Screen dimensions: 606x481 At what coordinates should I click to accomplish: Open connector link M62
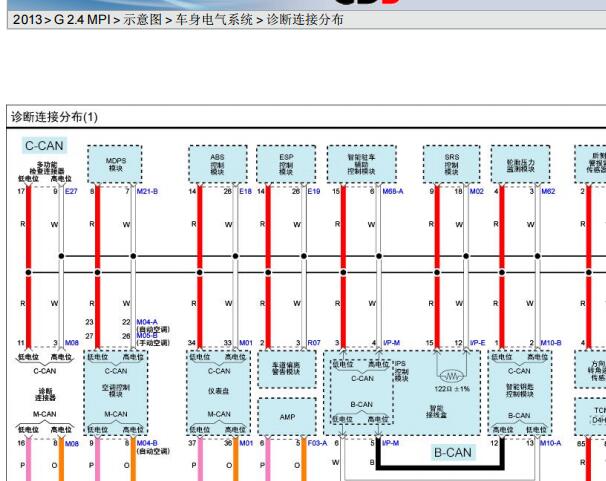coord(548,191)
